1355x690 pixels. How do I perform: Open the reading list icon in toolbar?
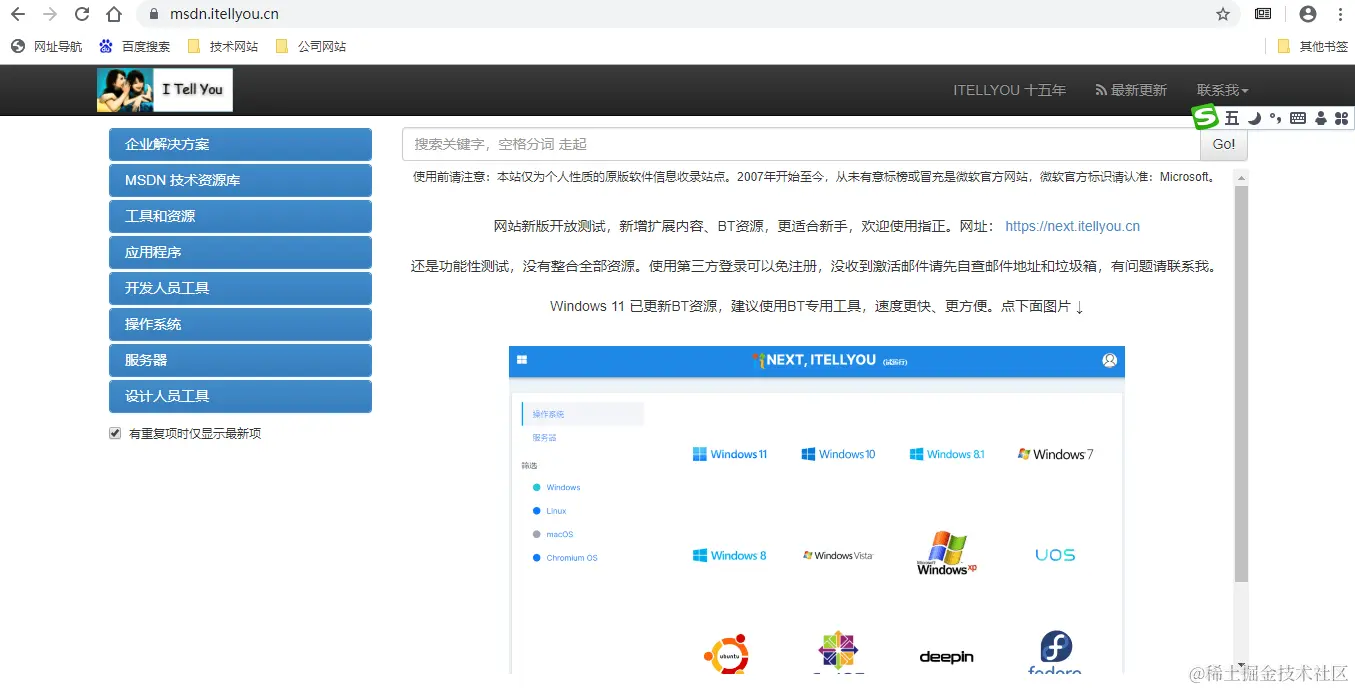1263,14
